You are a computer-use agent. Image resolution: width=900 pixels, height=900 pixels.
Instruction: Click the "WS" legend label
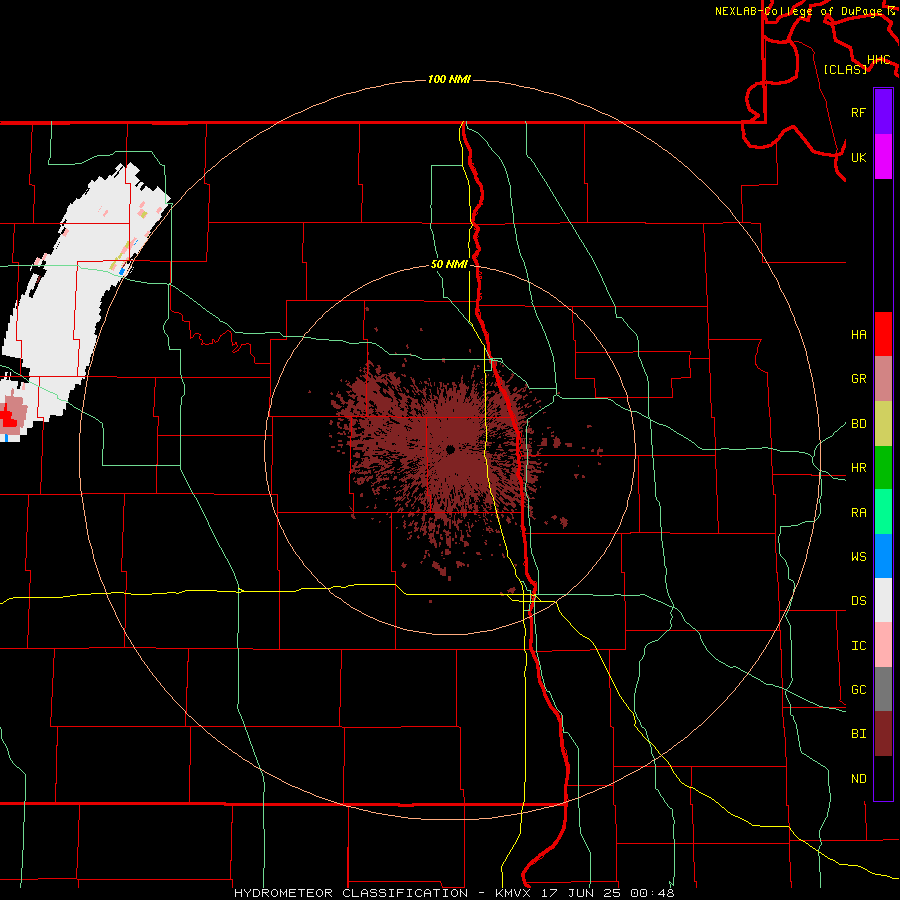click(858, 557)
